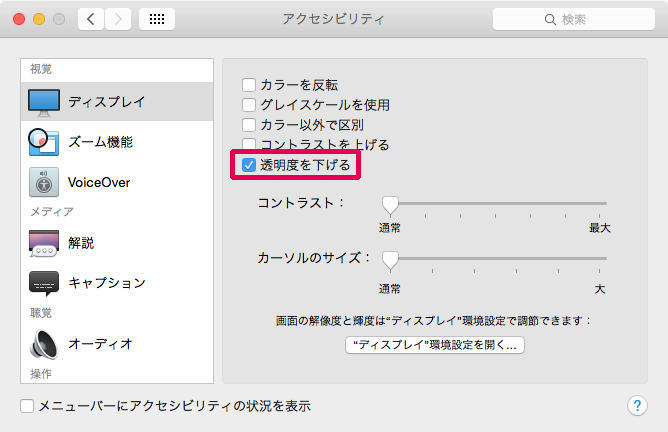Uncheck the 透明度を下げる checkbox
Viewport: 668px width, 432px height.
pos(249,165)
